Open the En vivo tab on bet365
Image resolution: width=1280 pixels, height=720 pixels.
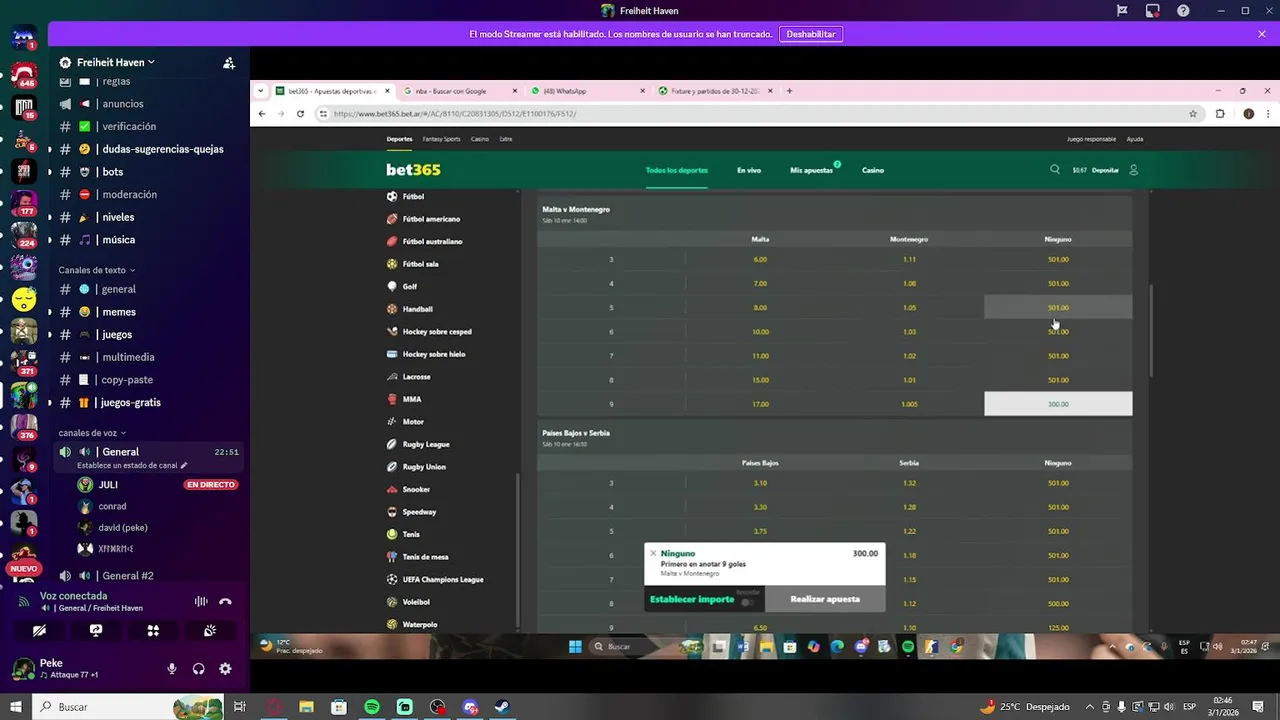click(749, 170)
